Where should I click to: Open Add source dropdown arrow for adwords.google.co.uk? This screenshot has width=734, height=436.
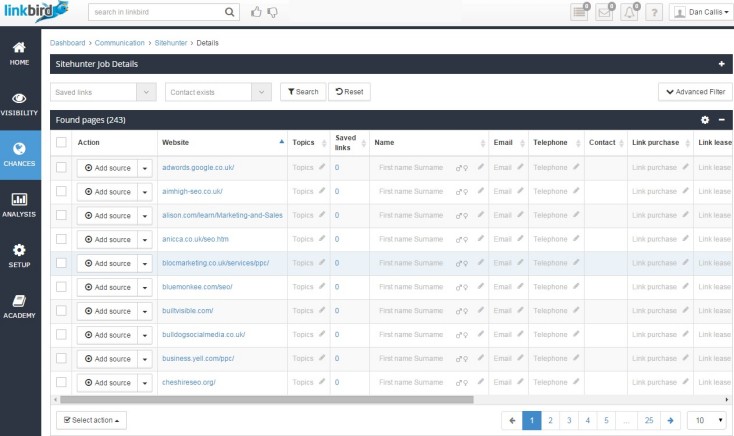click(x=145, y=168)
